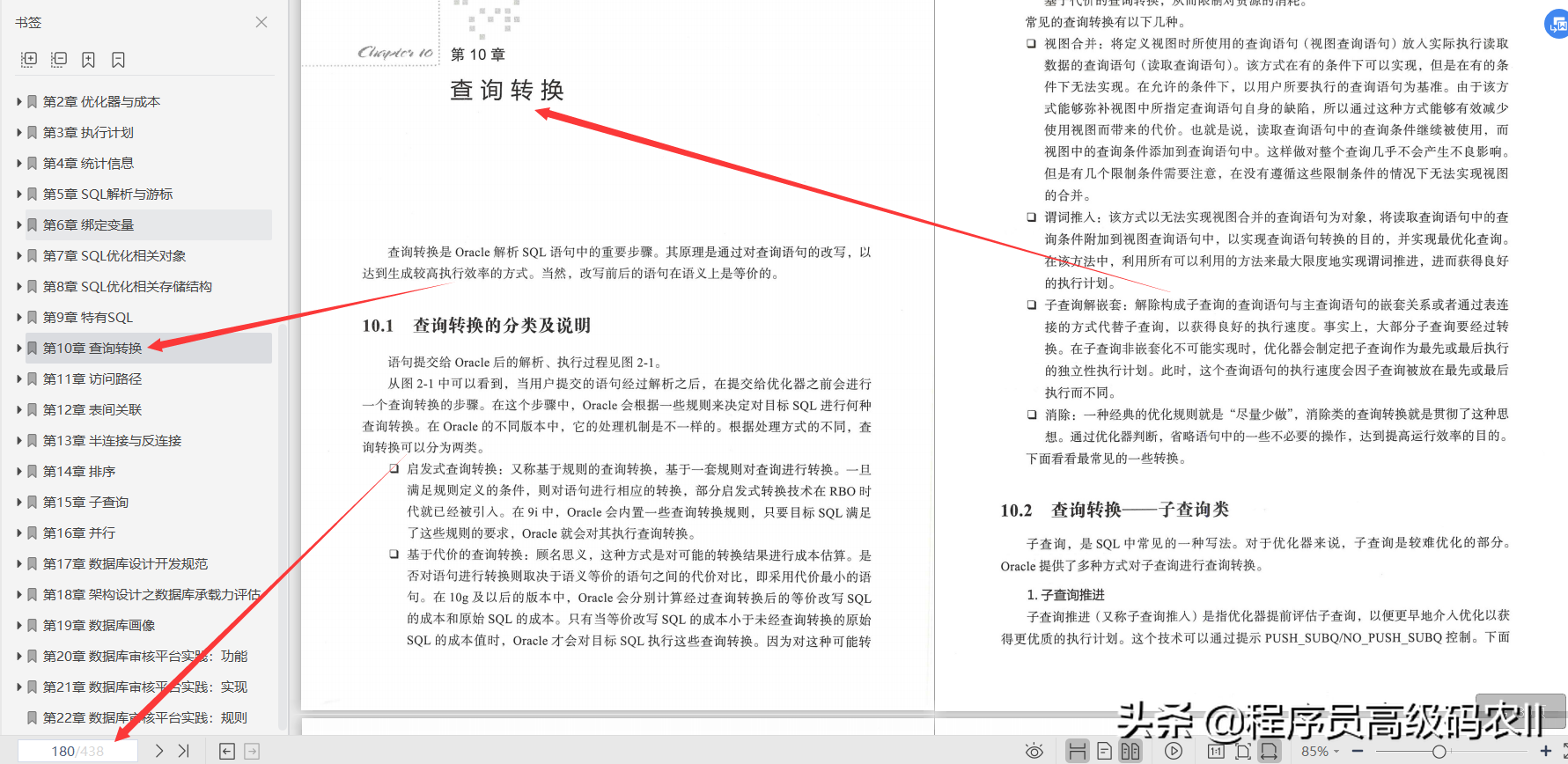1568x764 pixels.
Task: Delete the selected bookmark
Action: tap(118, 60)
